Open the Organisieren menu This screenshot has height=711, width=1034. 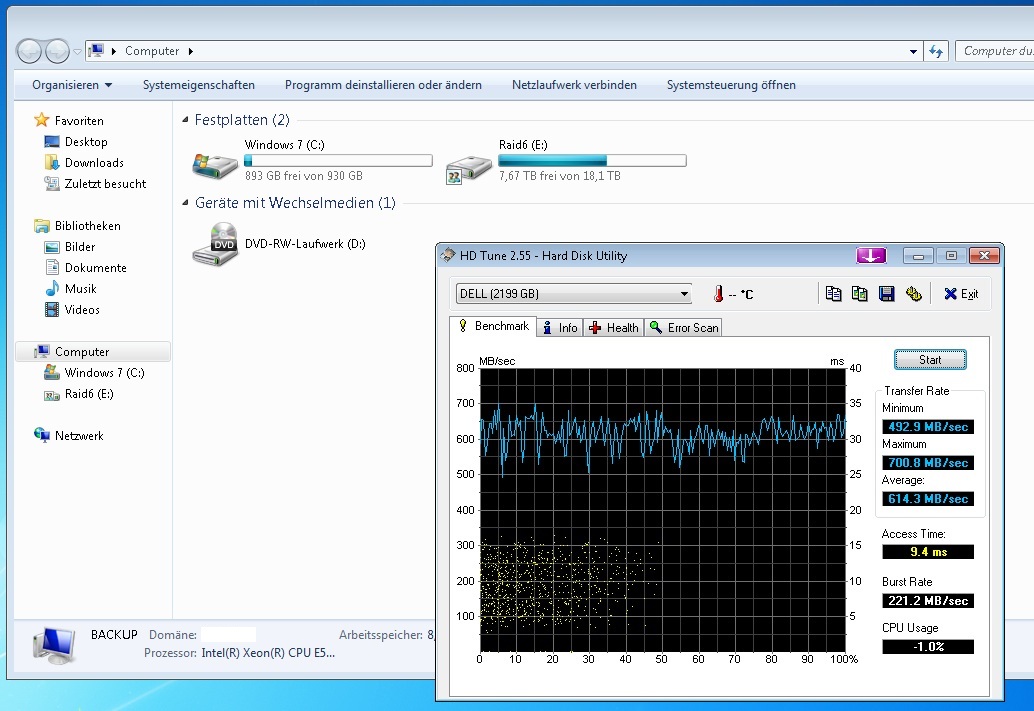click(72, 84)
